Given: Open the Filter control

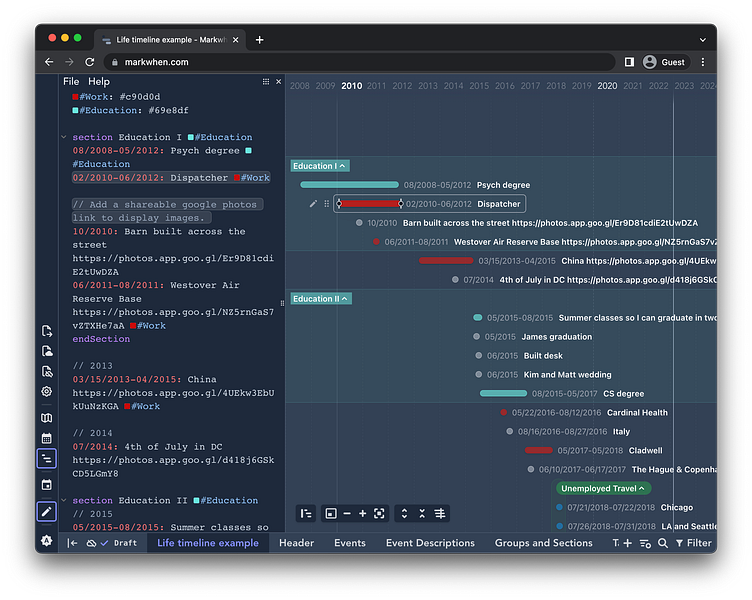Looking at the screenshot, I should coord(693,543).
